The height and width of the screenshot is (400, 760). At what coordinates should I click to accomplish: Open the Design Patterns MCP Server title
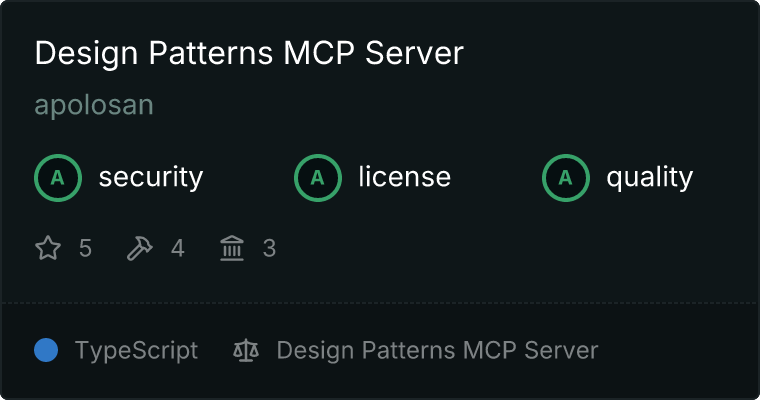tap(249, 54)
